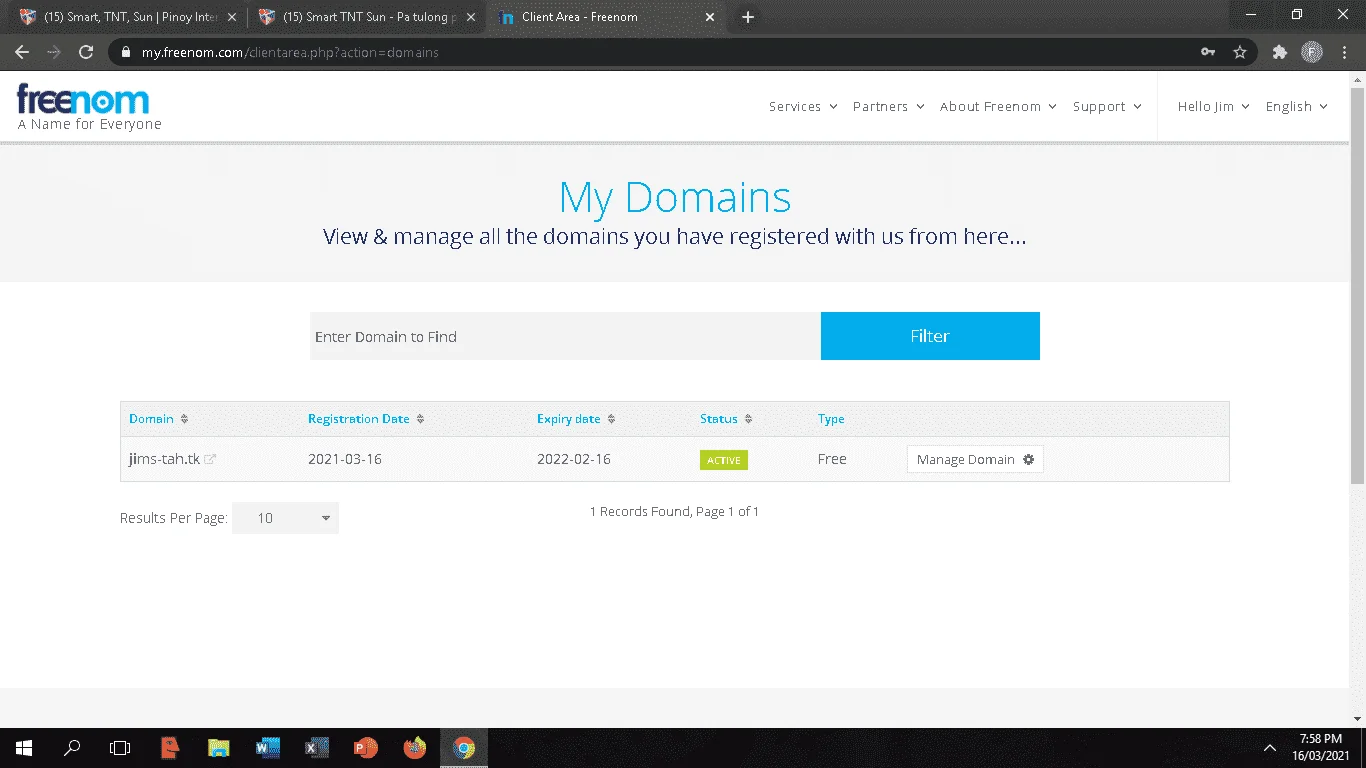The image size is (1366, 768).
Task: Click the Free type cell
Action: coord(832,460)
